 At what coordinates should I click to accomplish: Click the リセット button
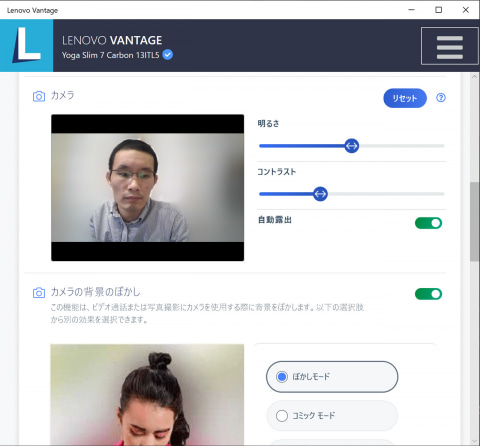[405, 98]
